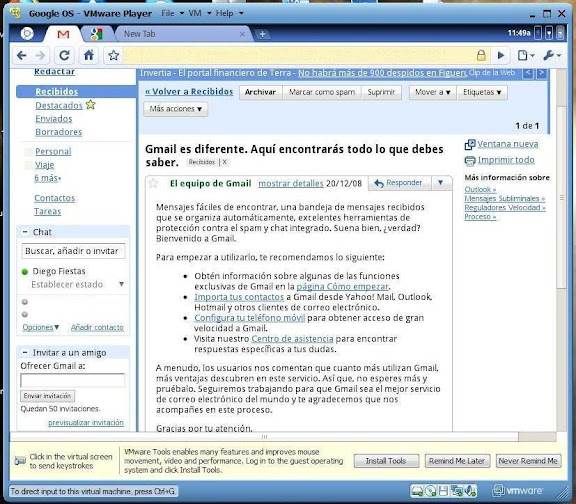Image resolution: width=576 pixels, height=504 pixels.
Task: Open the Etiquetas dropdown
Action: tap(482, 92)
